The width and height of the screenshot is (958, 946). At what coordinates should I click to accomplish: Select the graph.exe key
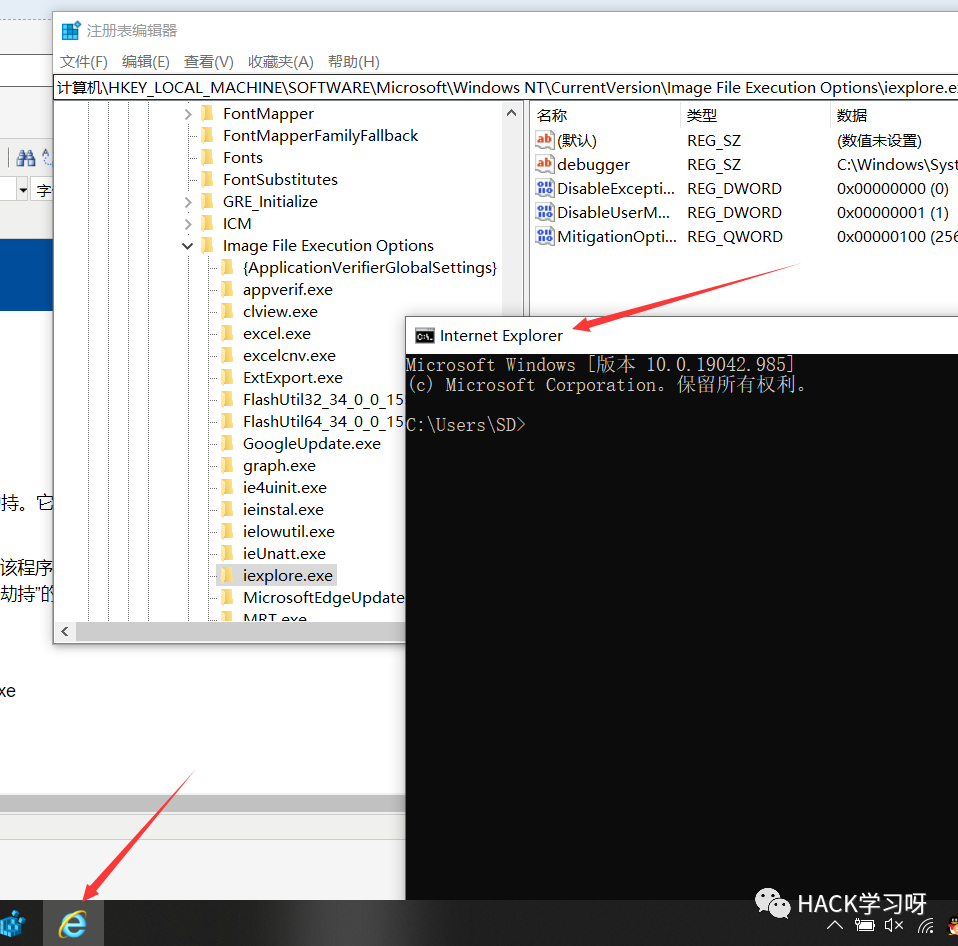(279, 466)
